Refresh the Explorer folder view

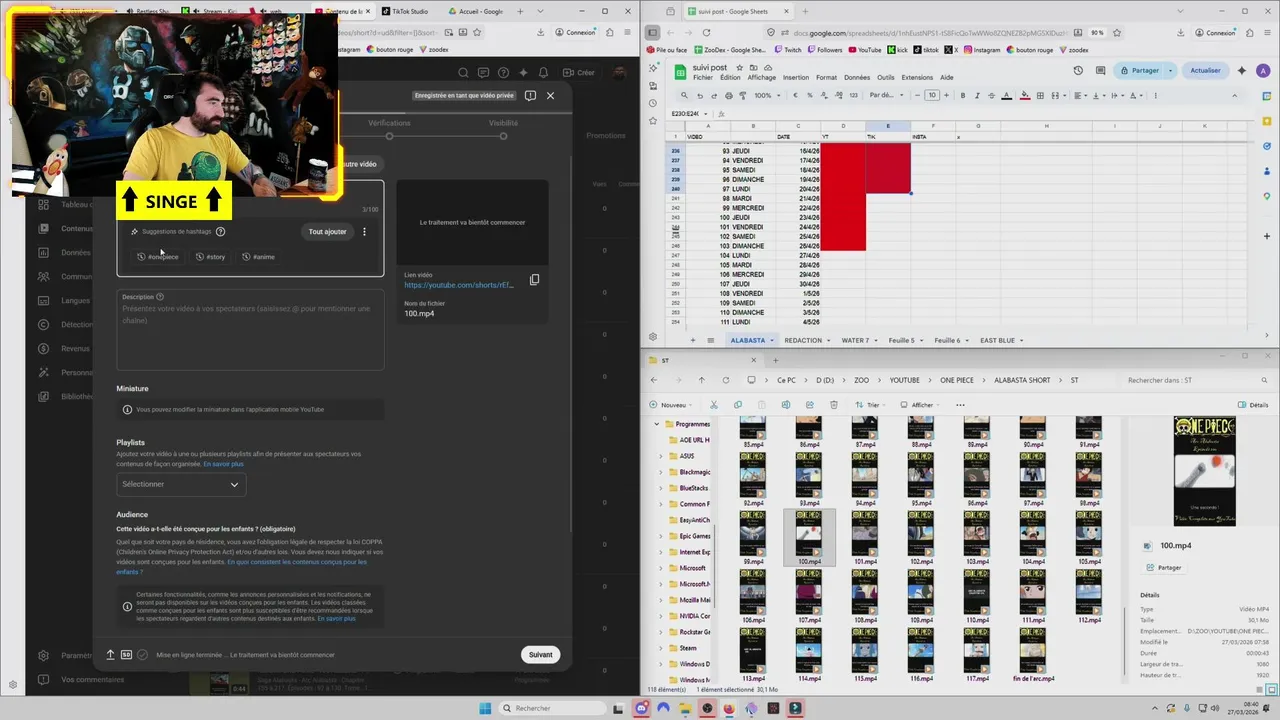(725, 380)
